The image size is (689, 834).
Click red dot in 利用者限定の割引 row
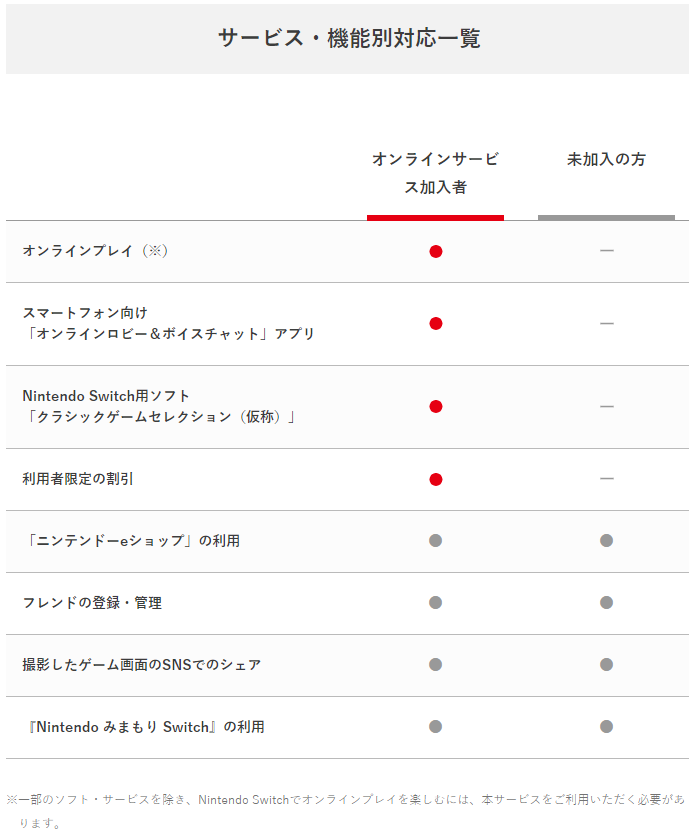click(x=436, y=479)
